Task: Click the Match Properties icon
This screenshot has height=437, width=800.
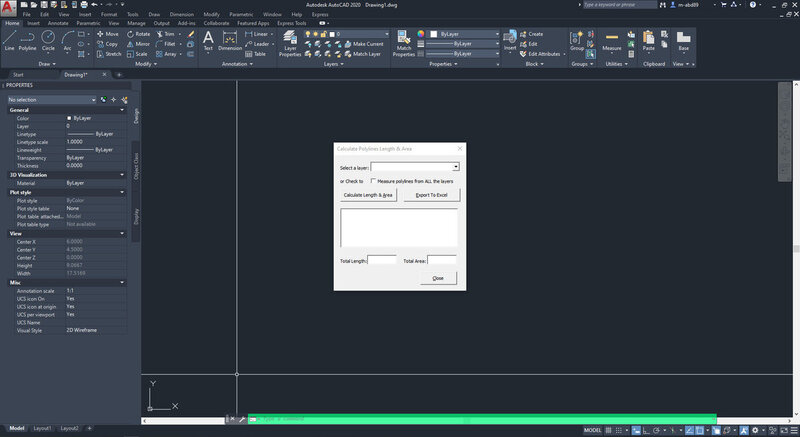Action: click(404, 43)
